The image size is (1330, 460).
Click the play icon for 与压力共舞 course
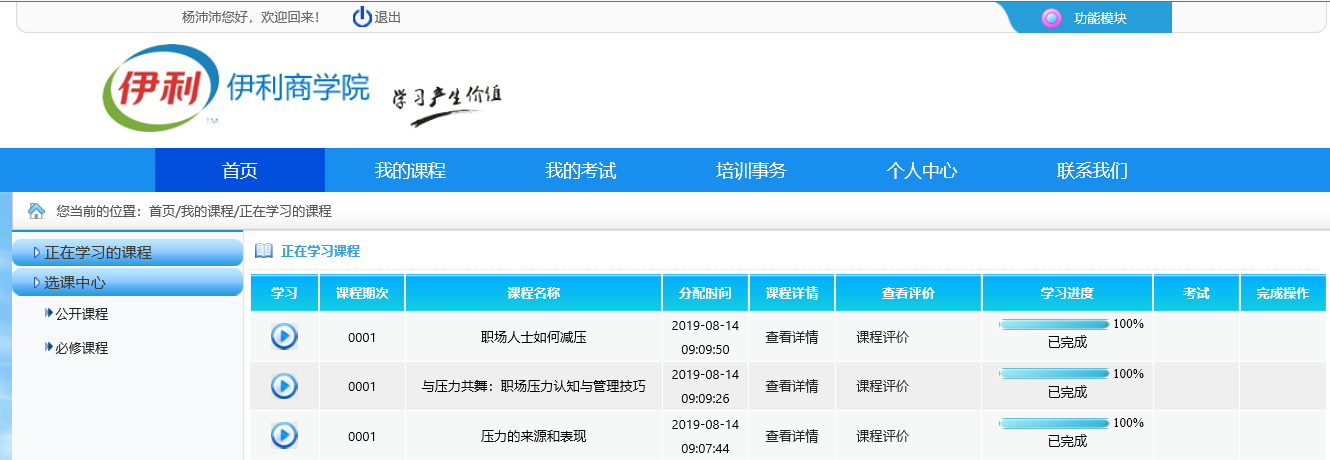(x=284, y=386)
